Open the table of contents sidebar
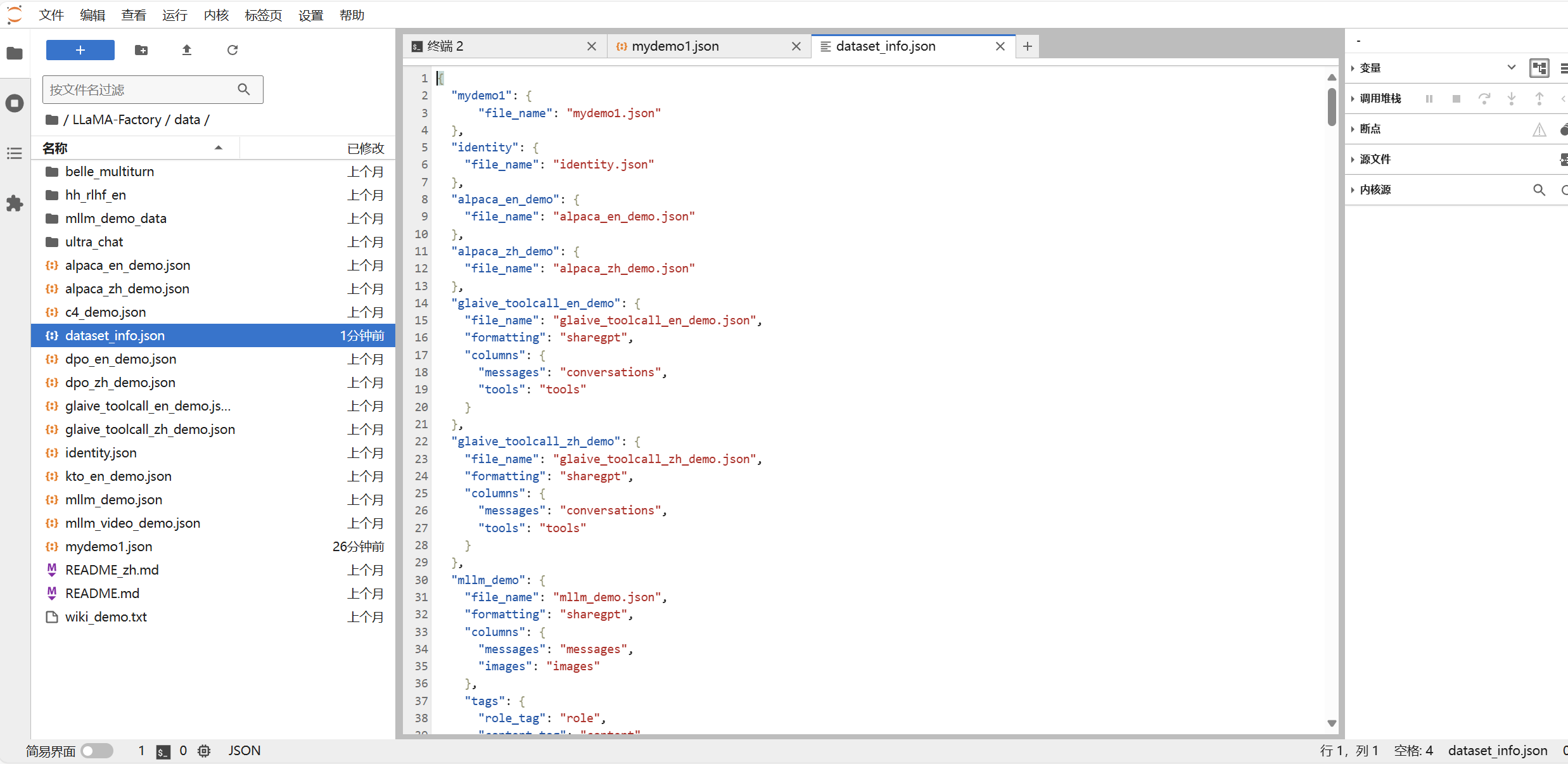This screenshot has height=764, width=1568. coord(15,153)
